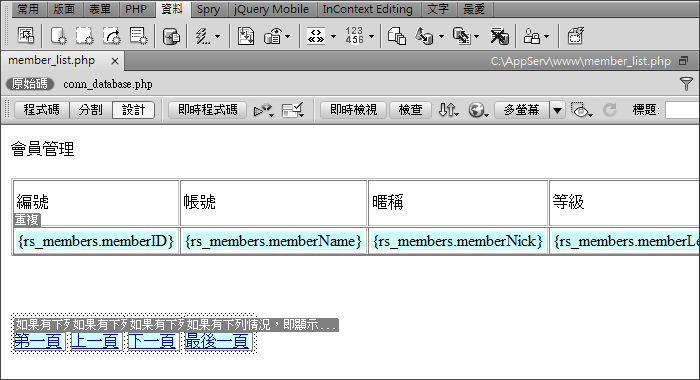Screen dimensions: 700x380
Task: Toggle 即時程式碼 live code
Action: pyautogui.click(x=208, y=110)
